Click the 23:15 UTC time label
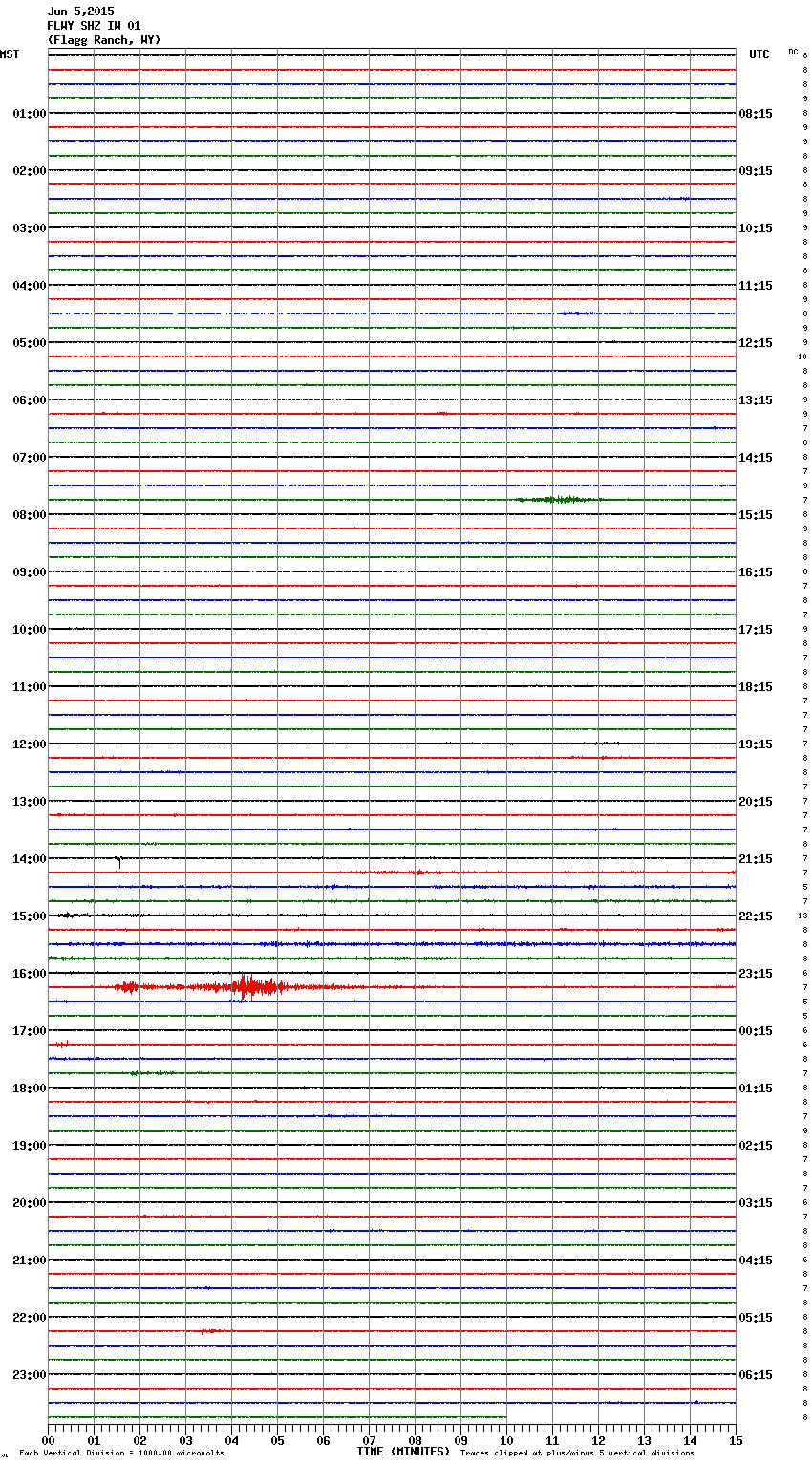812x1466 pixels. click(756, 974)
